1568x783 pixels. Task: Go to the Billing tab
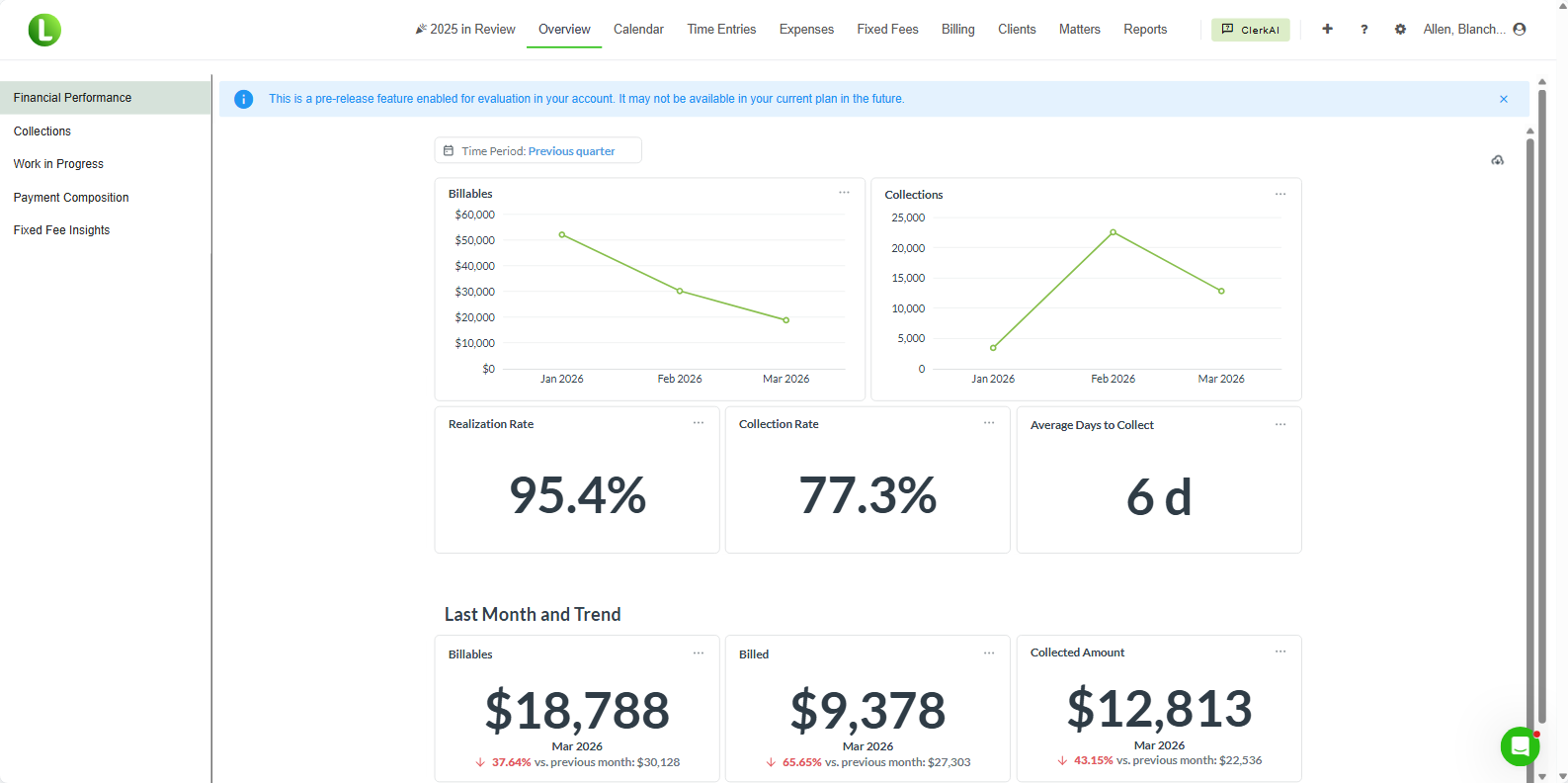point(957,30)
